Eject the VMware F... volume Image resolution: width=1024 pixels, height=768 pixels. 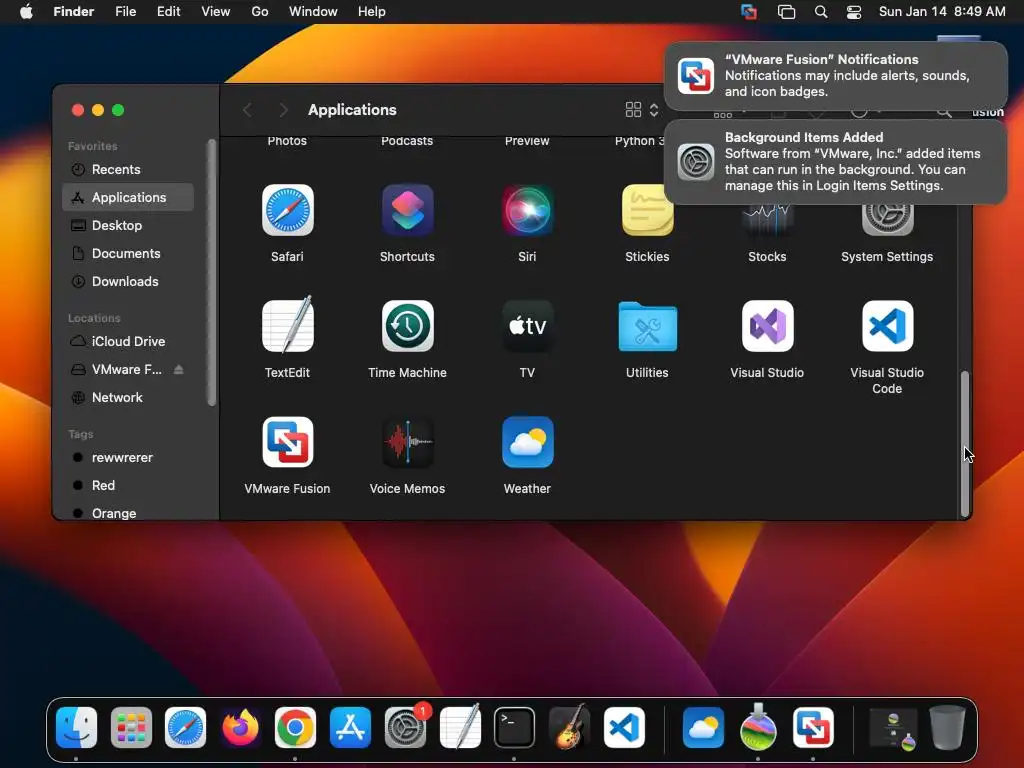pyautogui.click(x=178, y=370)
